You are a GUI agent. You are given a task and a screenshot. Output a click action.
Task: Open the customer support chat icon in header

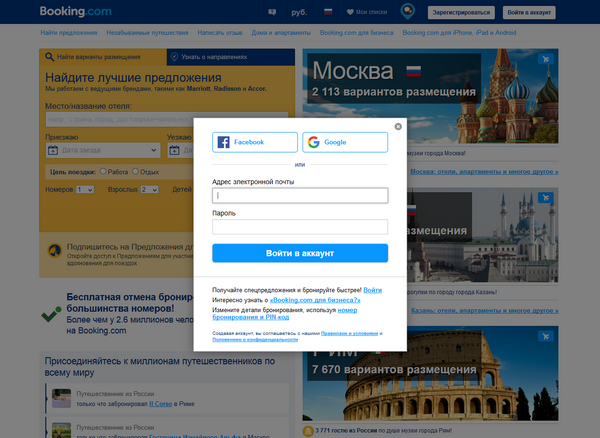coord(272,12)
